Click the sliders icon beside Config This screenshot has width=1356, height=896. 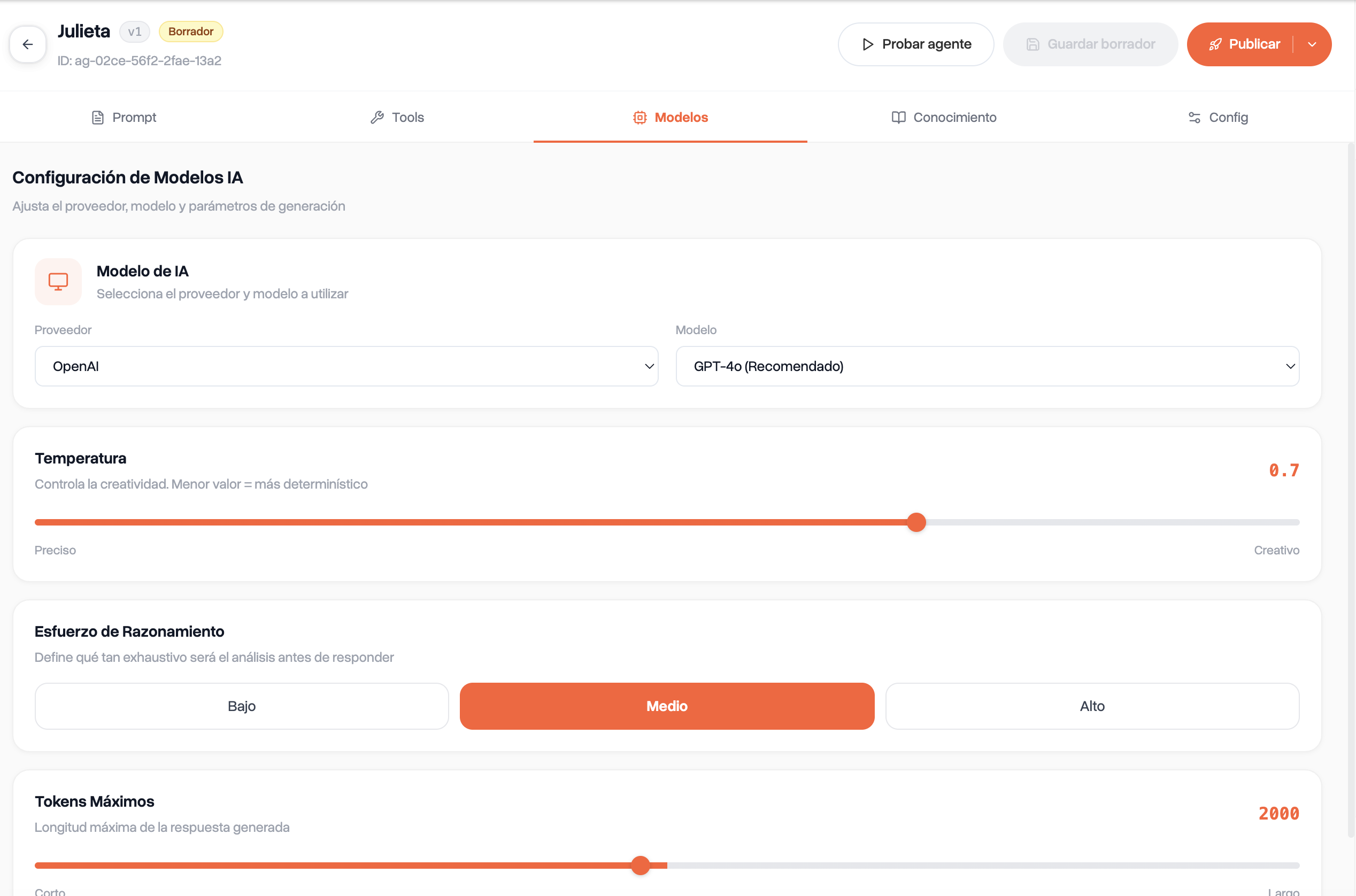click(1195, 117)
